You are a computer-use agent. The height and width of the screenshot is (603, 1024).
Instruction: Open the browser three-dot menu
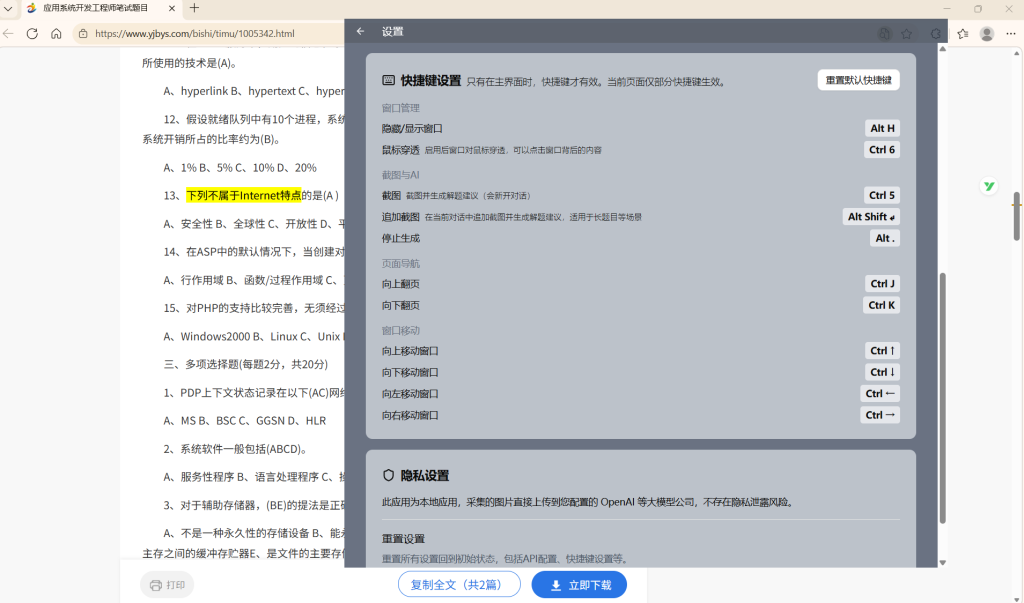pyautogui.click(x=1010, y=33)
